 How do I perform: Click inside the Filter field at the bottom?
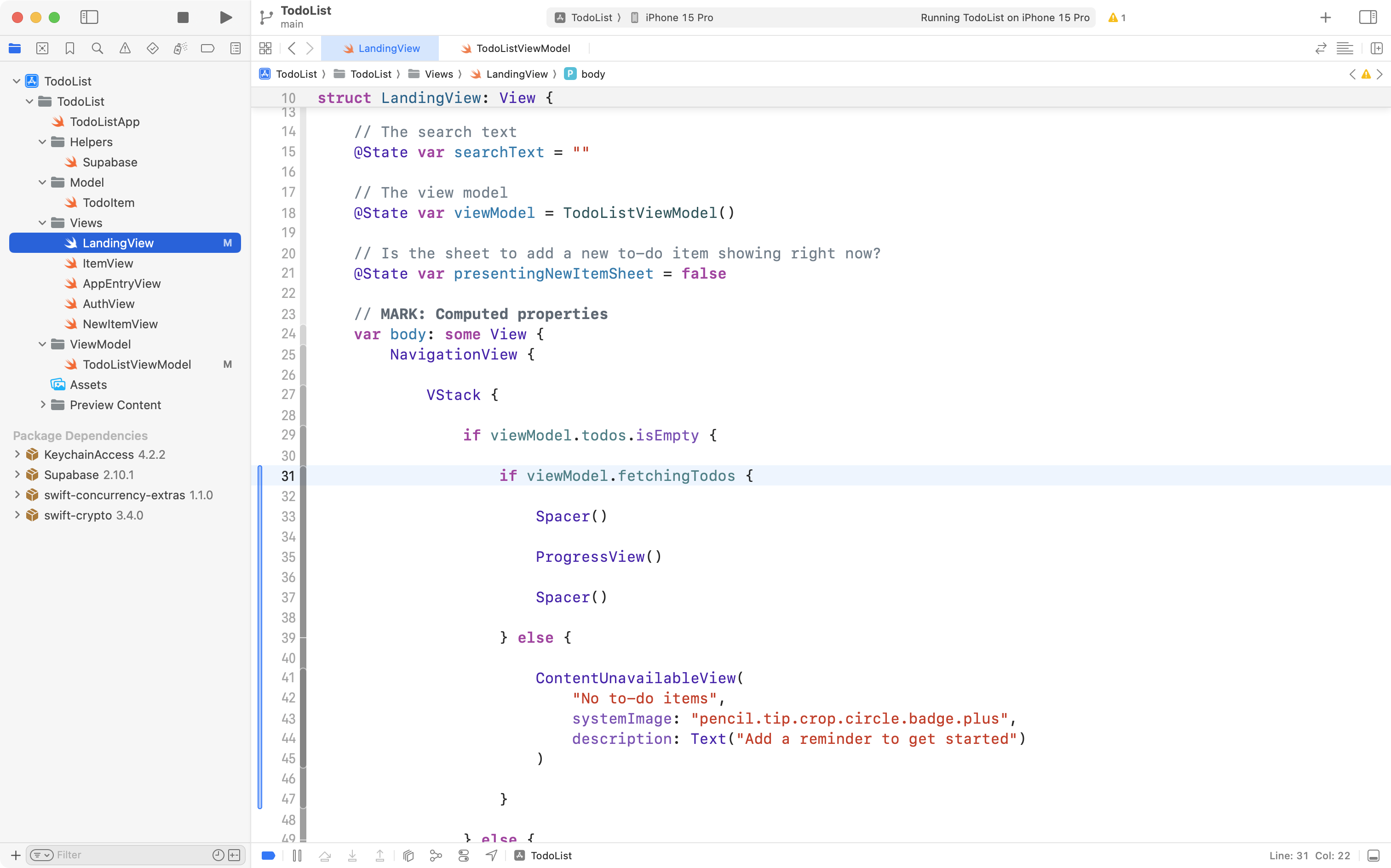coord(115,854)
